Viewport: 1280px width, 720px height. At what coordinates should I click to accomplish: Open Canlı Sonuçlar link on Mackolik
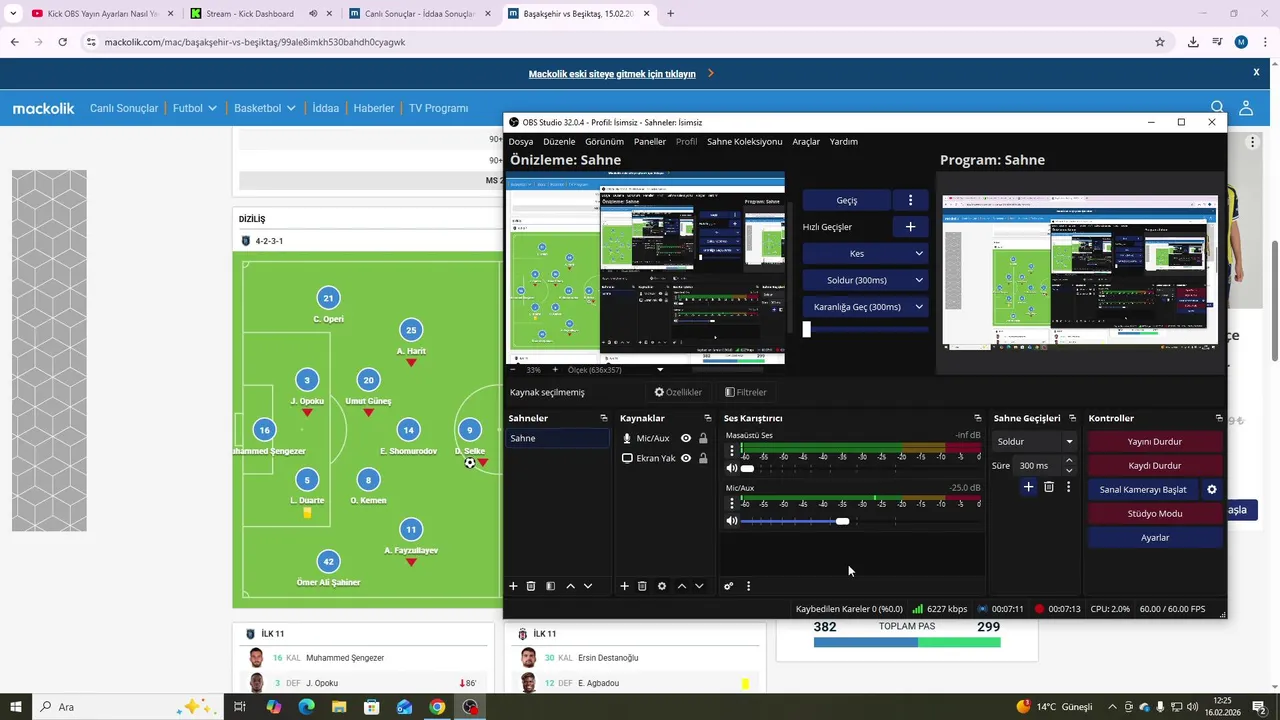(124, 108)
